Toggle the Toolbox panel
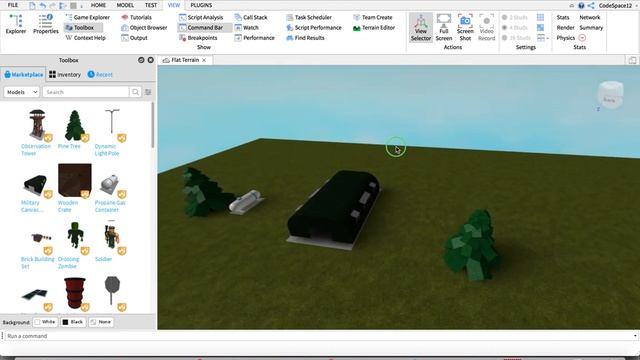Viewport: 640px width, 360px height. (83, 28)
